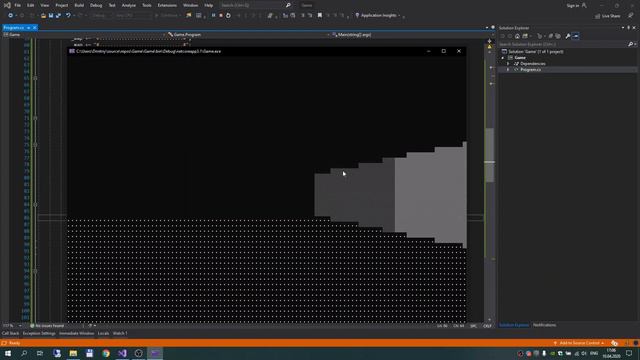The image size is (640, 360).
Task: Click the taskbar Search icon
Action: (x=24, y=353)
